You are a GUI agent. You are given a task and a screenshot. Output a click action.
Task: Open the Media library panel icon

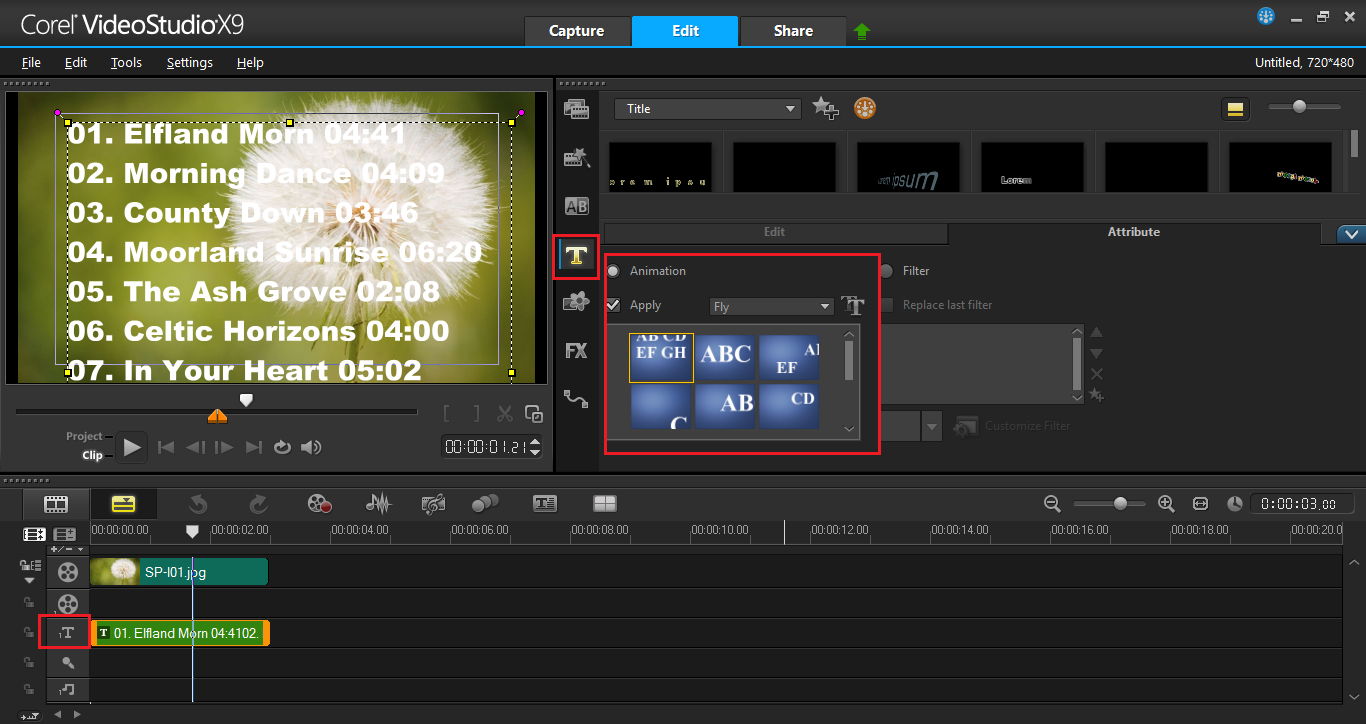tap(576, 109)
